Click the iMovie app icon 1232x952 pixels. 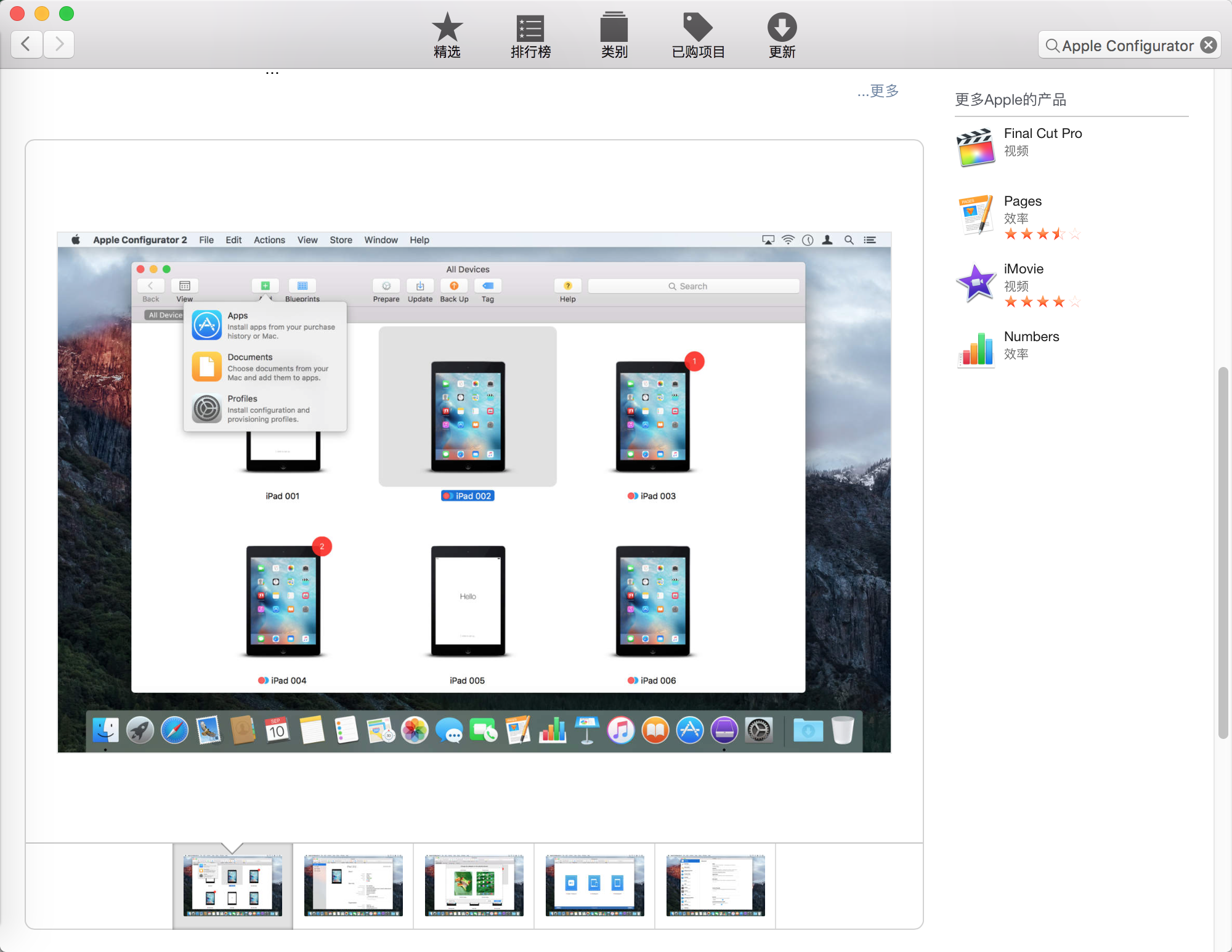pyautogui.click(x=976, y=283)
